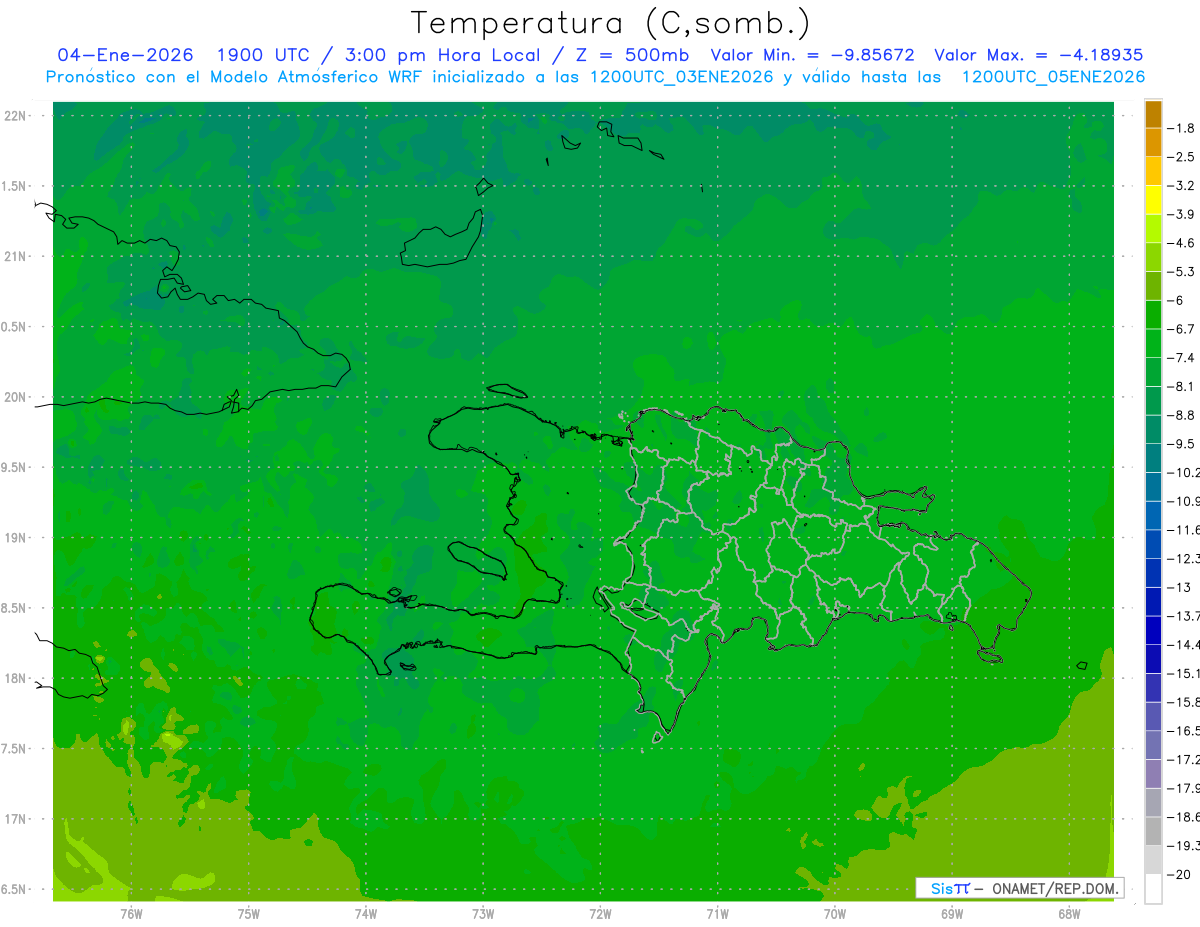Click the "-20" colorbar label
The width and height of the screenshot is (1200, 927).
click(1179, 874)
